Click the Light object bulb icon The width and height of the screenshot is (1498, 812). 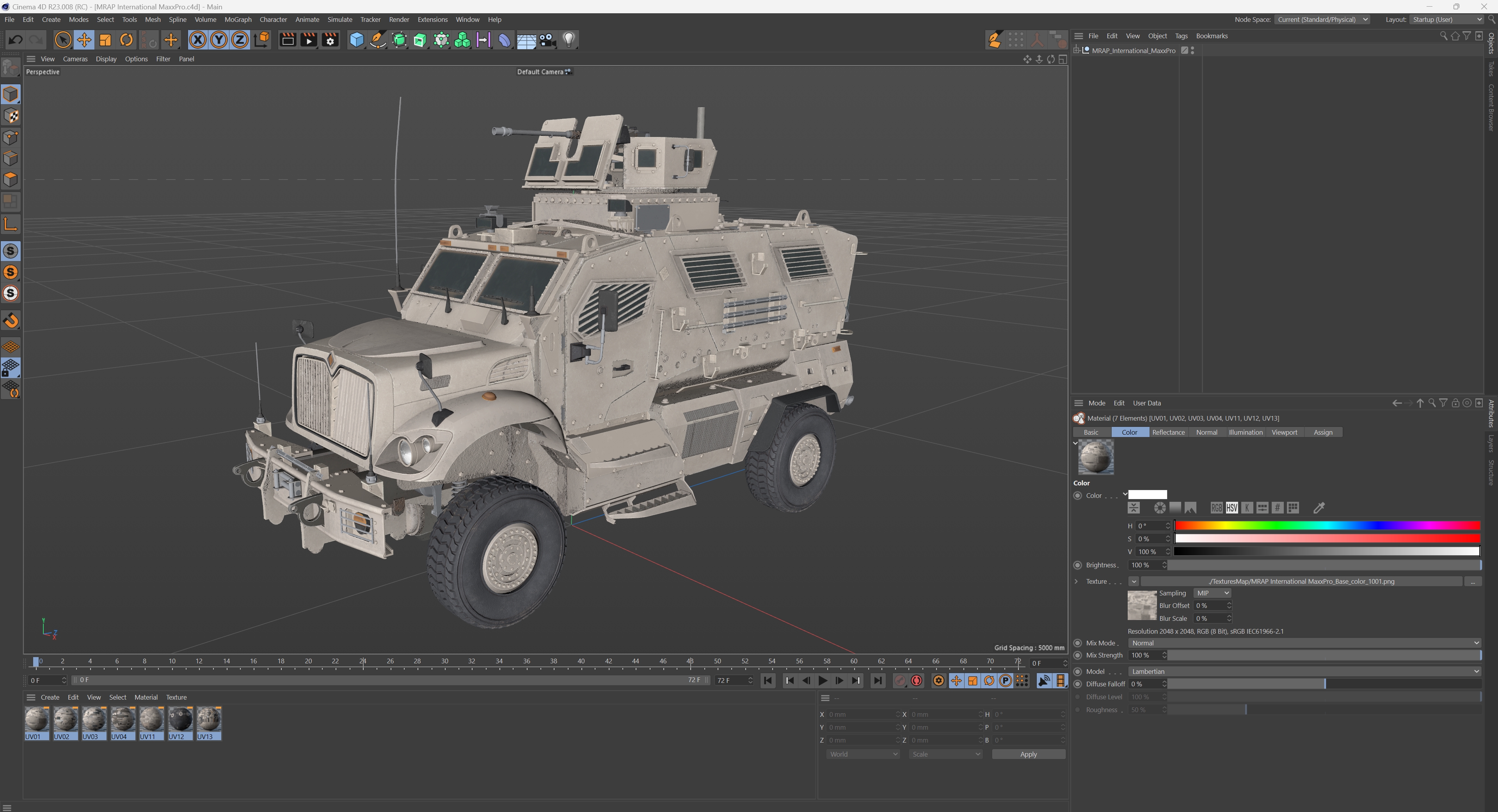[x=569, y=40]
